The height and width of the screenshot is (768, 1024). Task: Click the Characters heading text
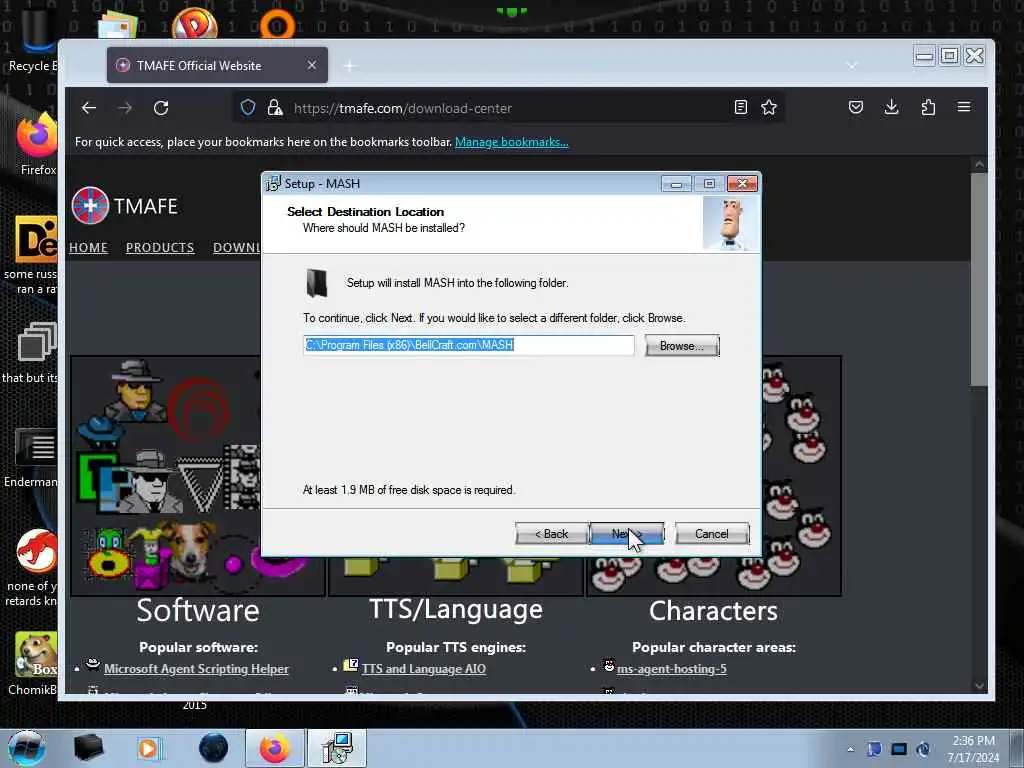(714, 611)
